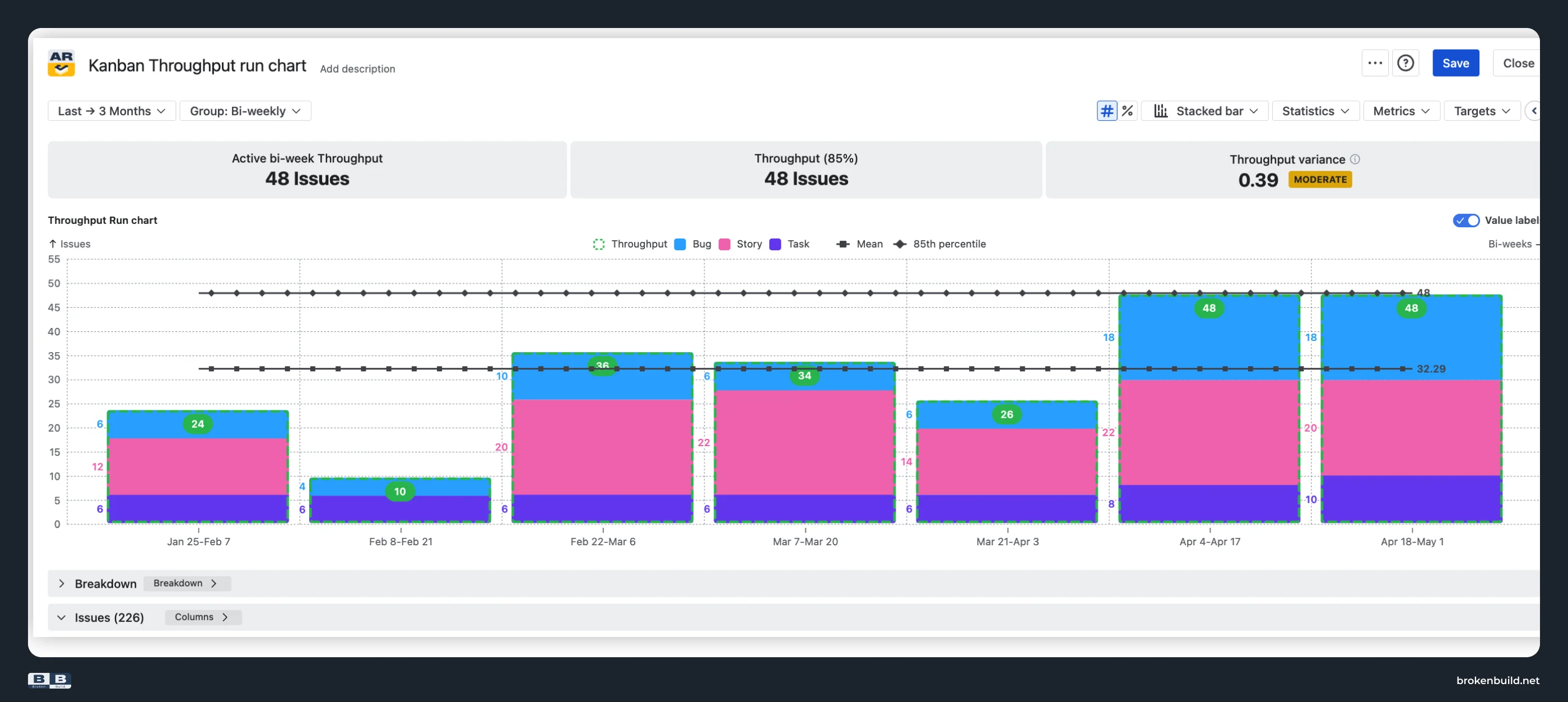Click the Broken Build BB logo
Image resolution: width=1568 pixels, height=702 pixels.
point(49,680)
